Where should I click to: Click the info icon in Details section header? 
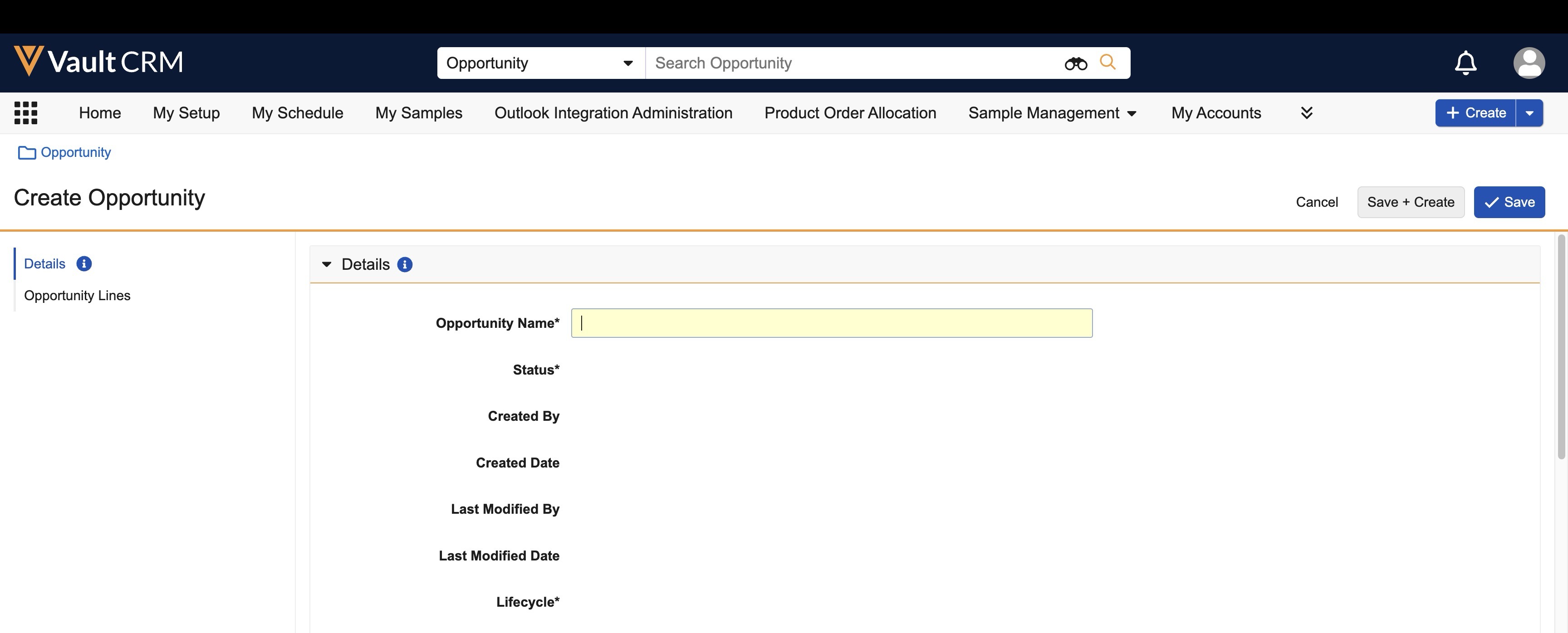click(x=405, y=264)
